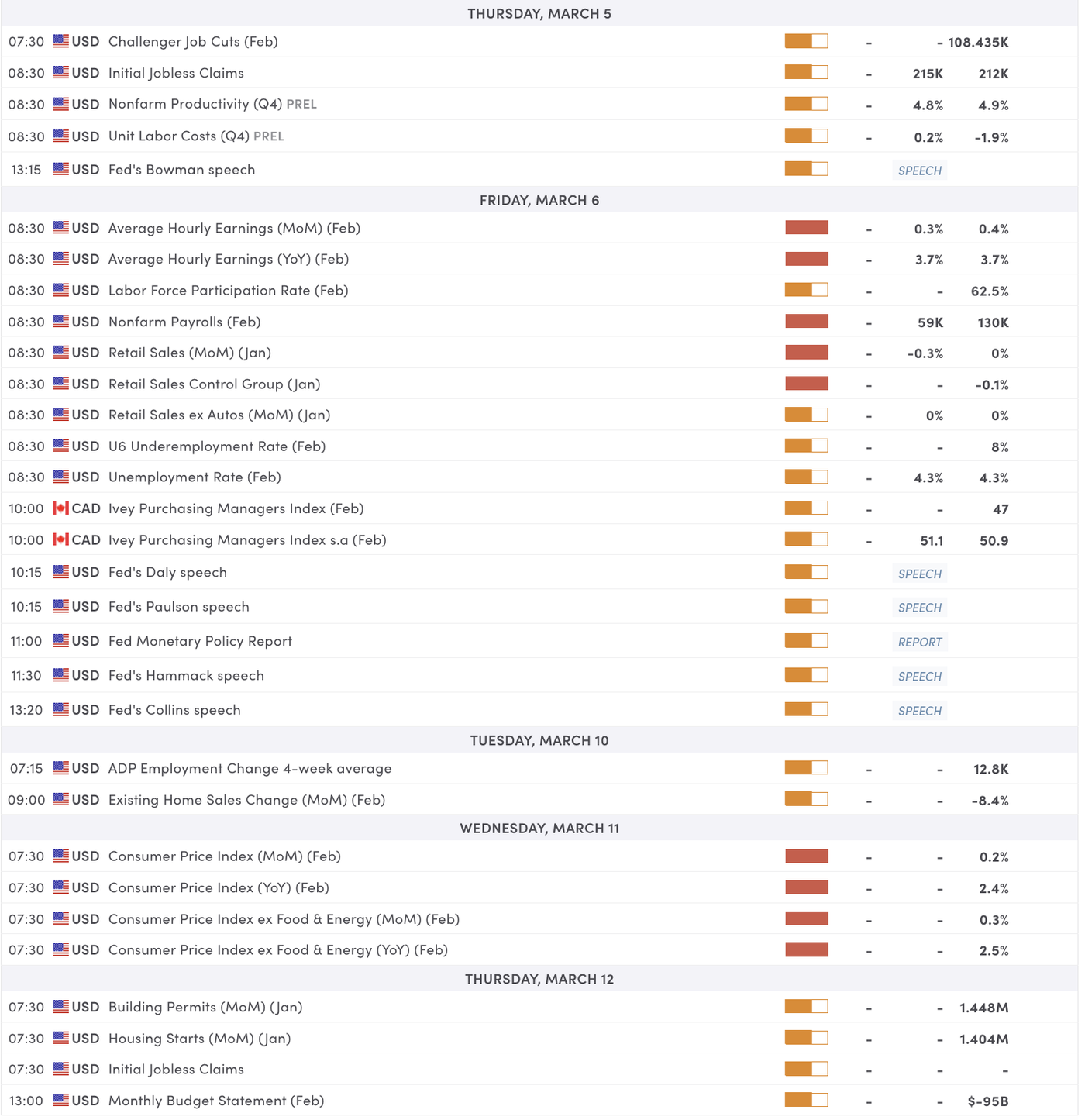Click the US flag on CPI ex Food & Energy (YoY)

tap(60, 949)
